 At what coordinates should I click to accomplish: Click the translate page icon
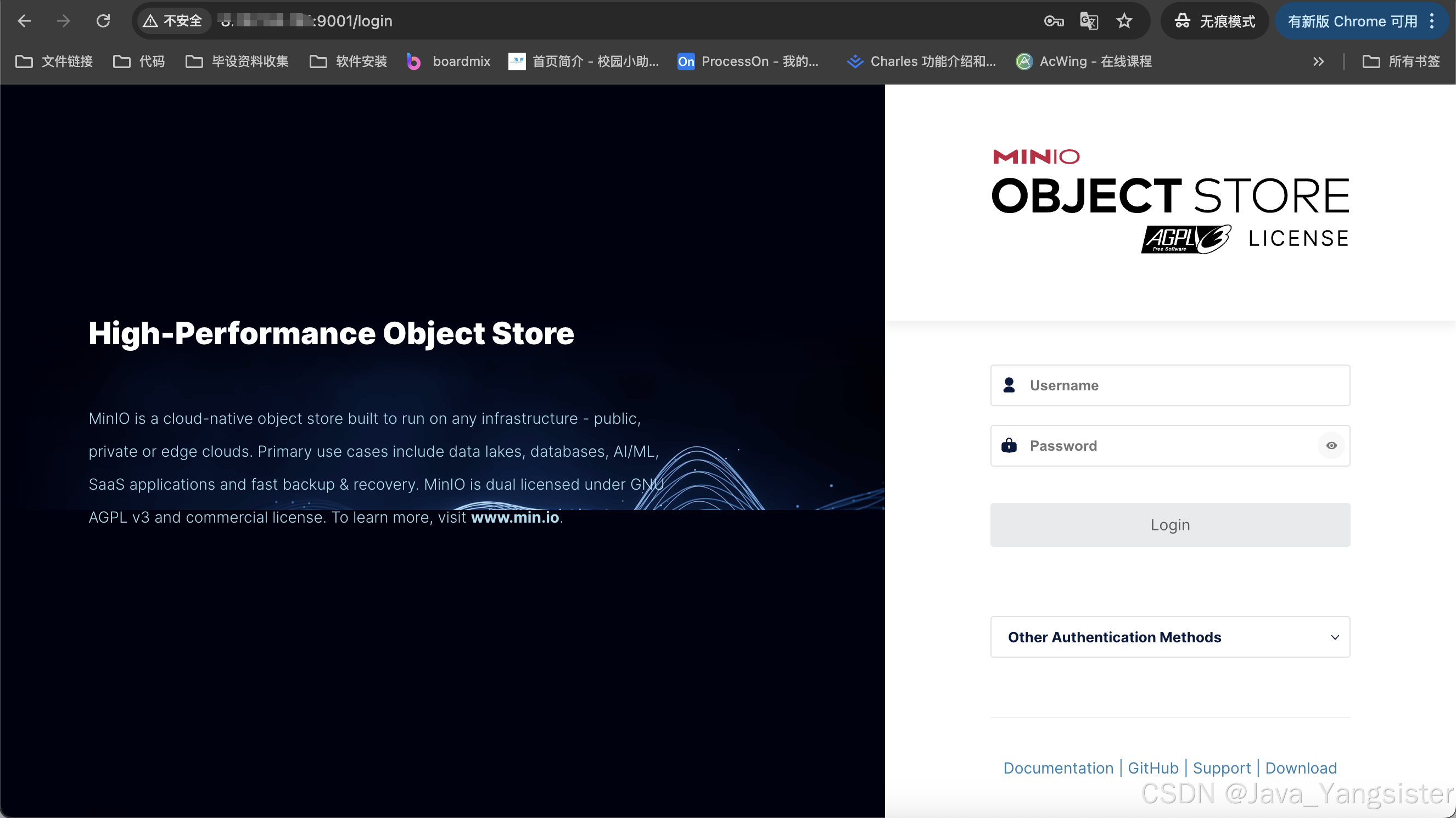tap(1089, 21)
